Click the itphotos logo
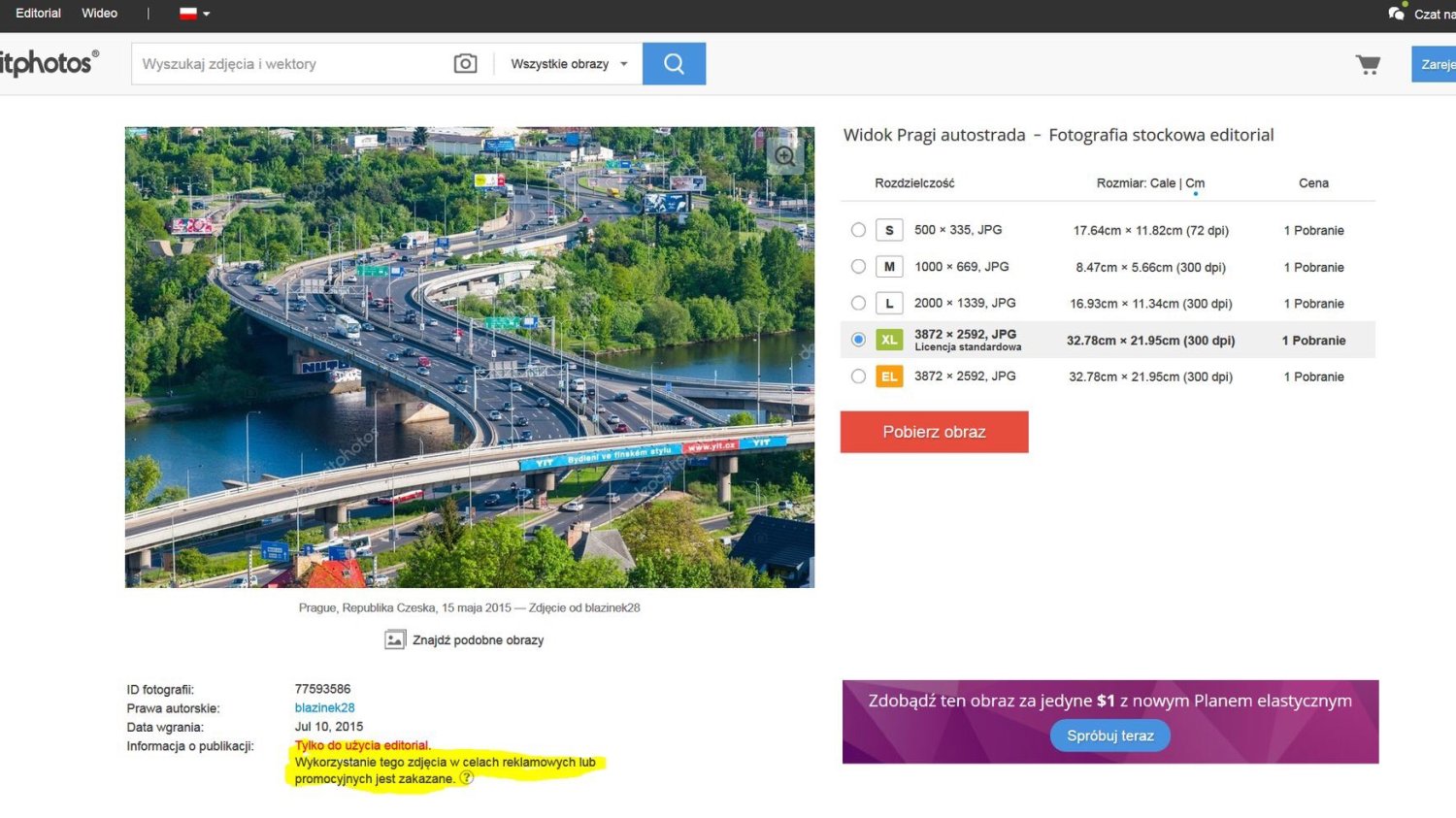 [x=49, y=63]
